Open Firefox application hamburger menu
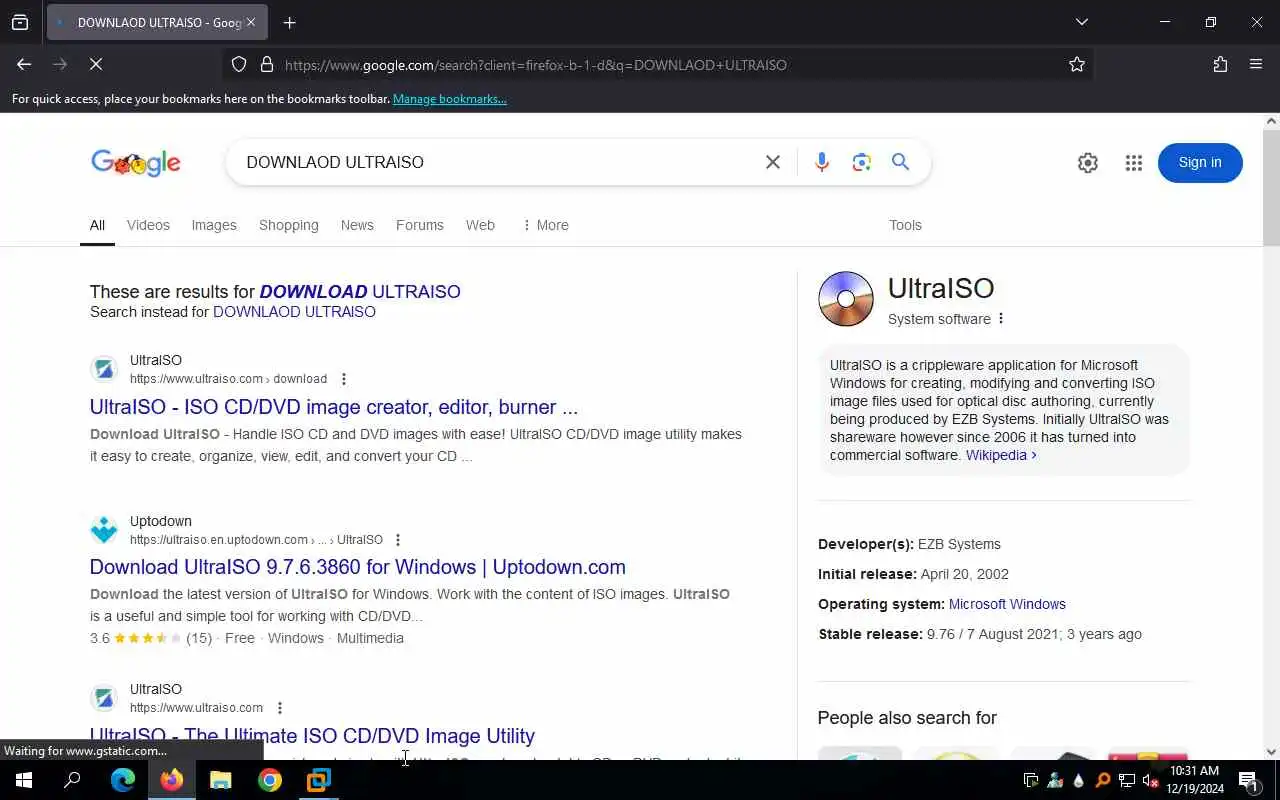This screenshot has height=800, width=1280. (x=1256, y=64)
